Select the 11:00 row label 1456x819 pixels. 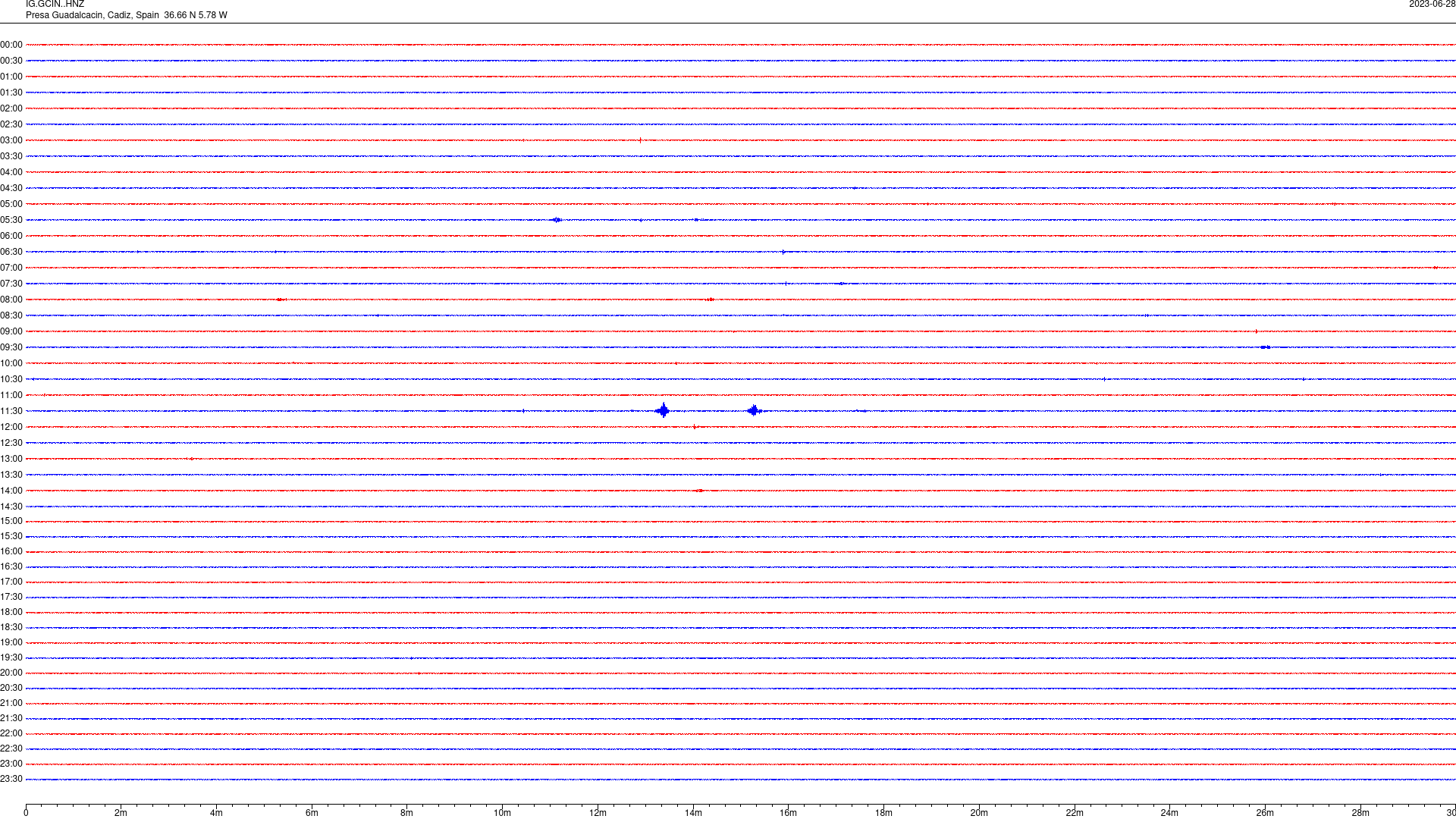(11, 395)
